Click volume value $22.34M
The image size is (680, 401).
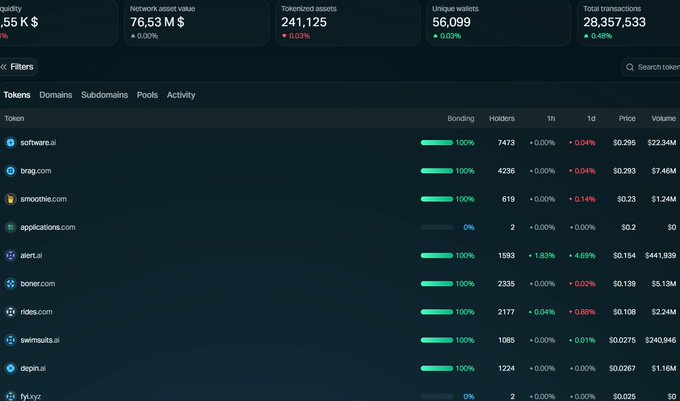click(x=662, y=143)
